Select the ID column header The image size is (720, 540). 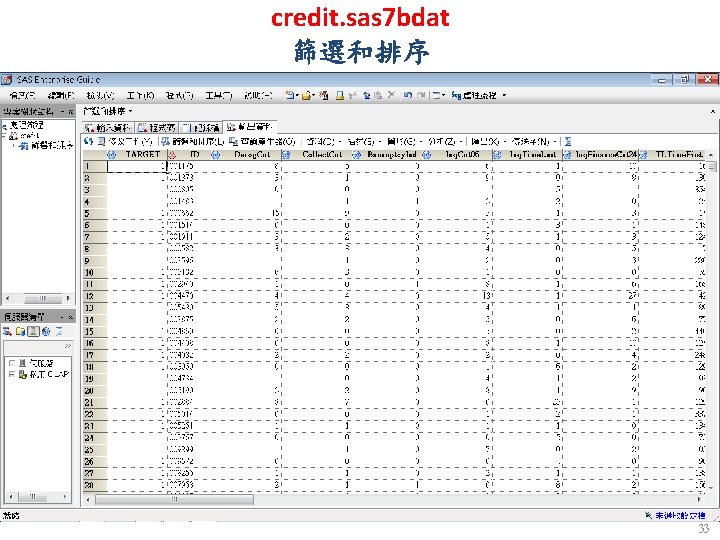click(x=189, y=155)
